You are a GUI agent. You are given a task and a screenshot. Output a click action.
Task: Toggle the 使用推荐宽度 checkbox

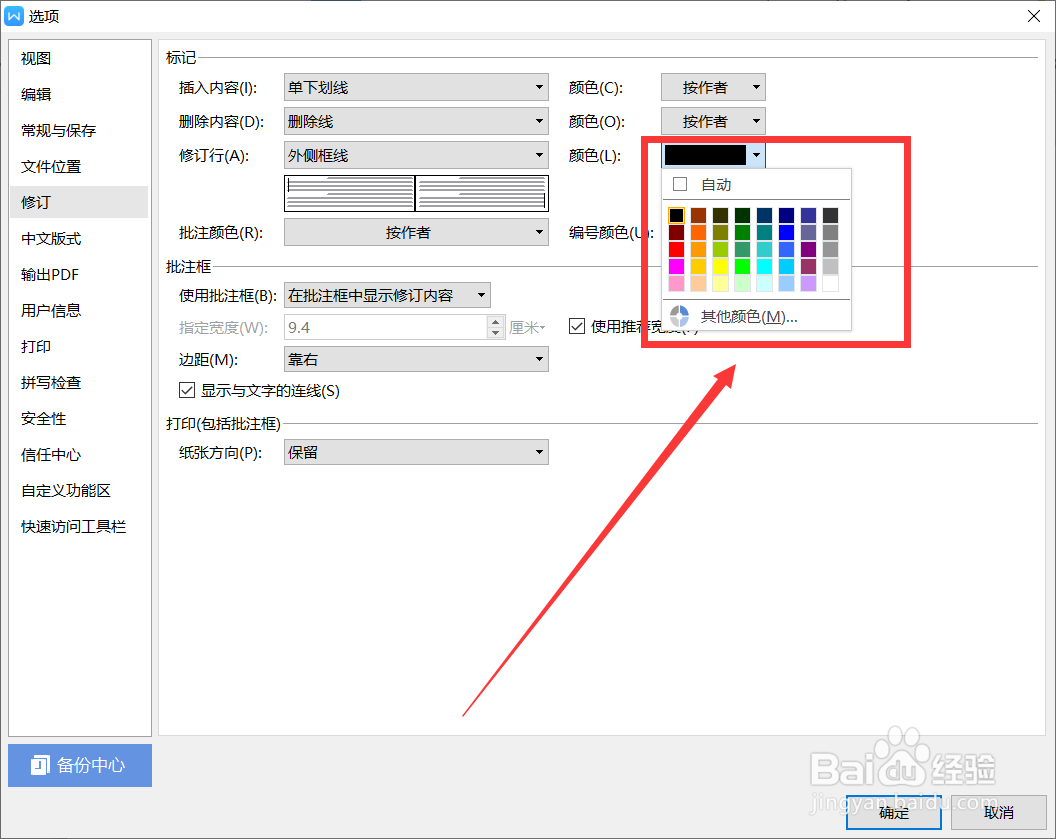(577, 327)
